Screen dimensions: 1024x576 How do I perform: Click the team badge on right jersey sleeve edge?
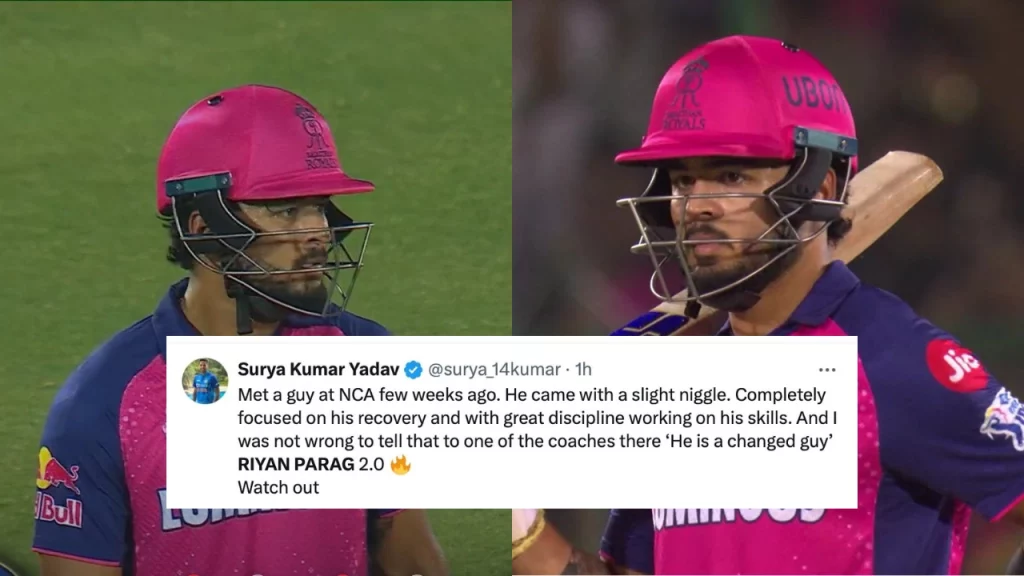[1004, 418]
